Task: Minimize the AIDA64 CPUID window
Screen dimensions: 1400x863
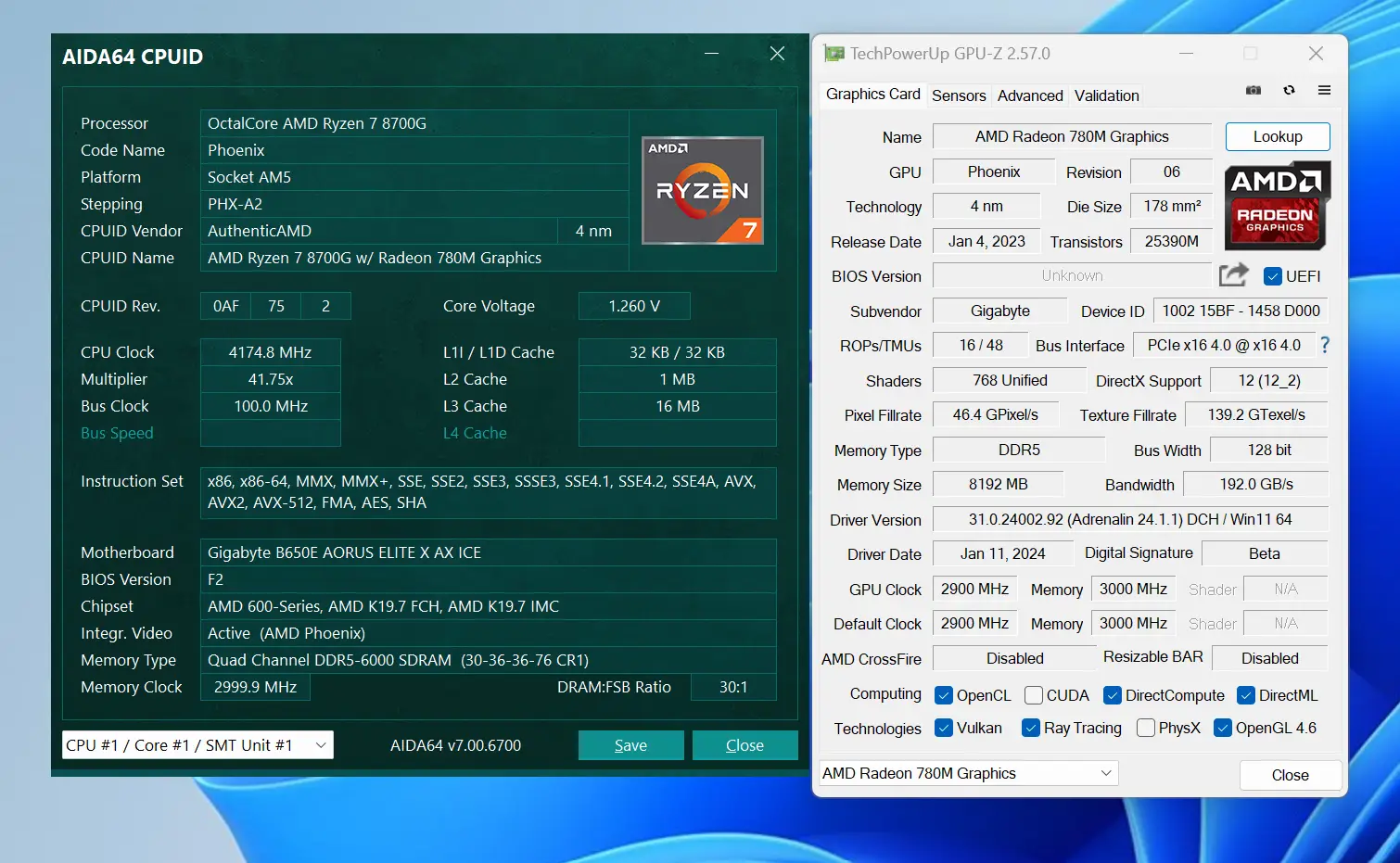Action: (x=711, y=54)
